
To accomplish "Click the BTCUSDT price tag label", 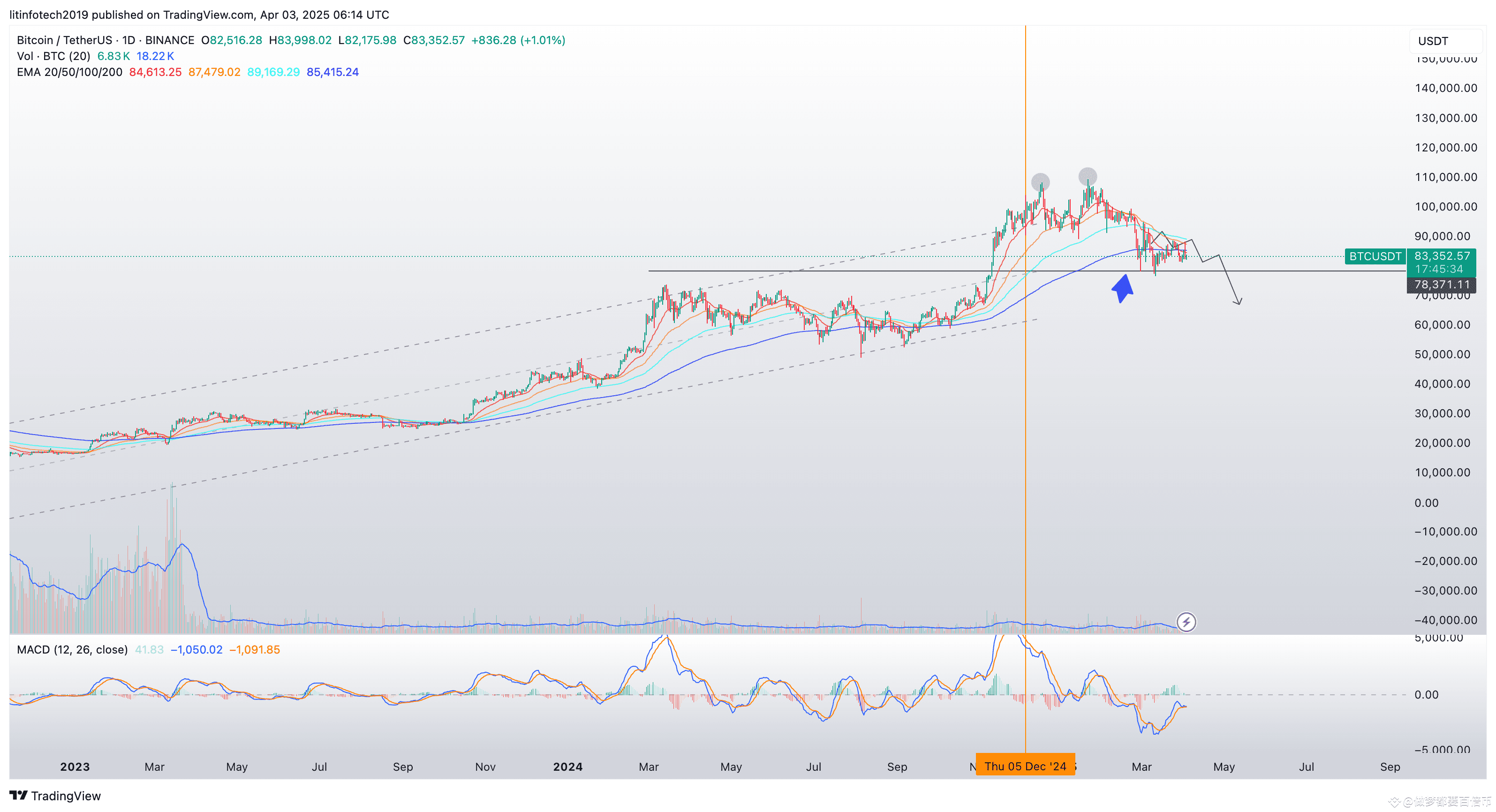I will 1375,256.
